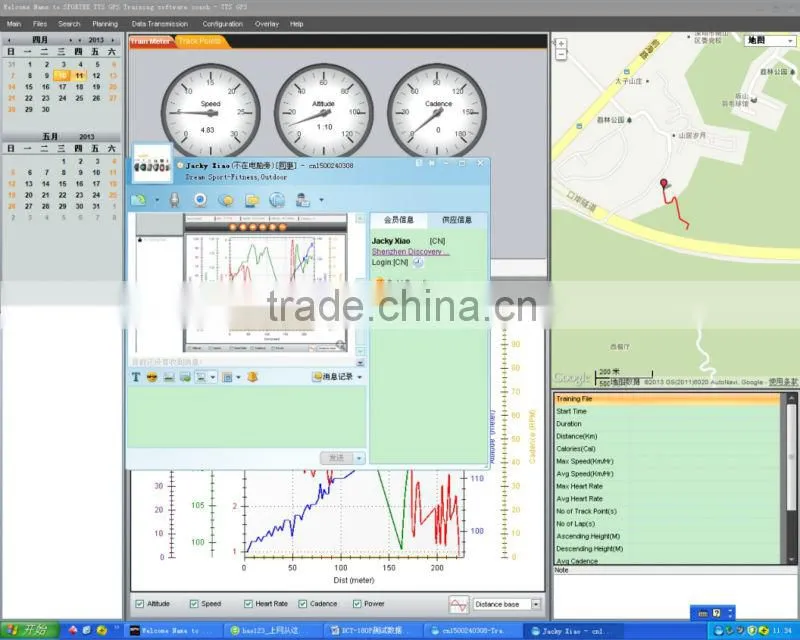Open the Planning menu
800x640 pixels.
[105, 24]
